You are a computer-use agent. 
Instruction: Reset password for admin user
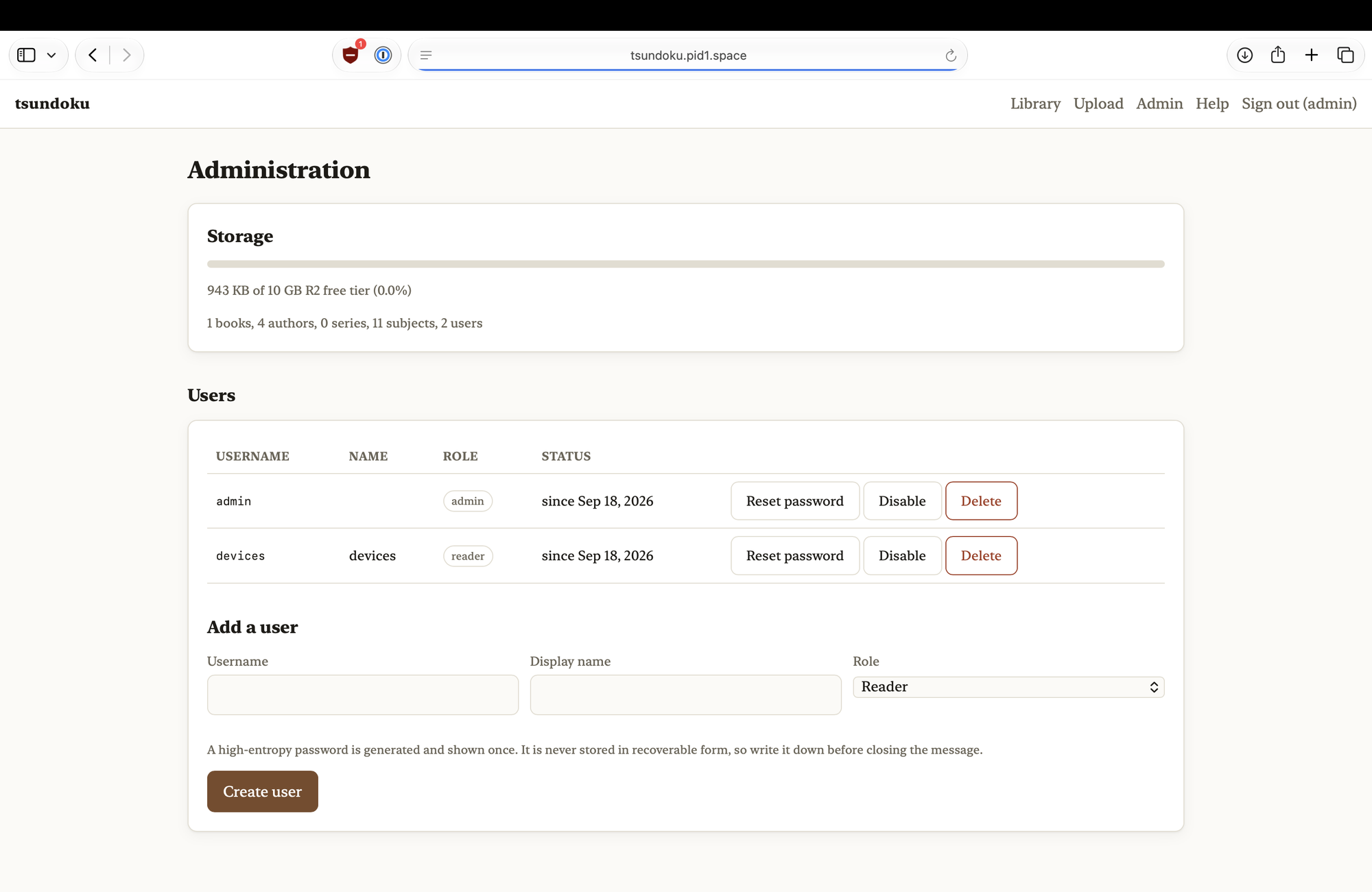(x=795, y=501)
